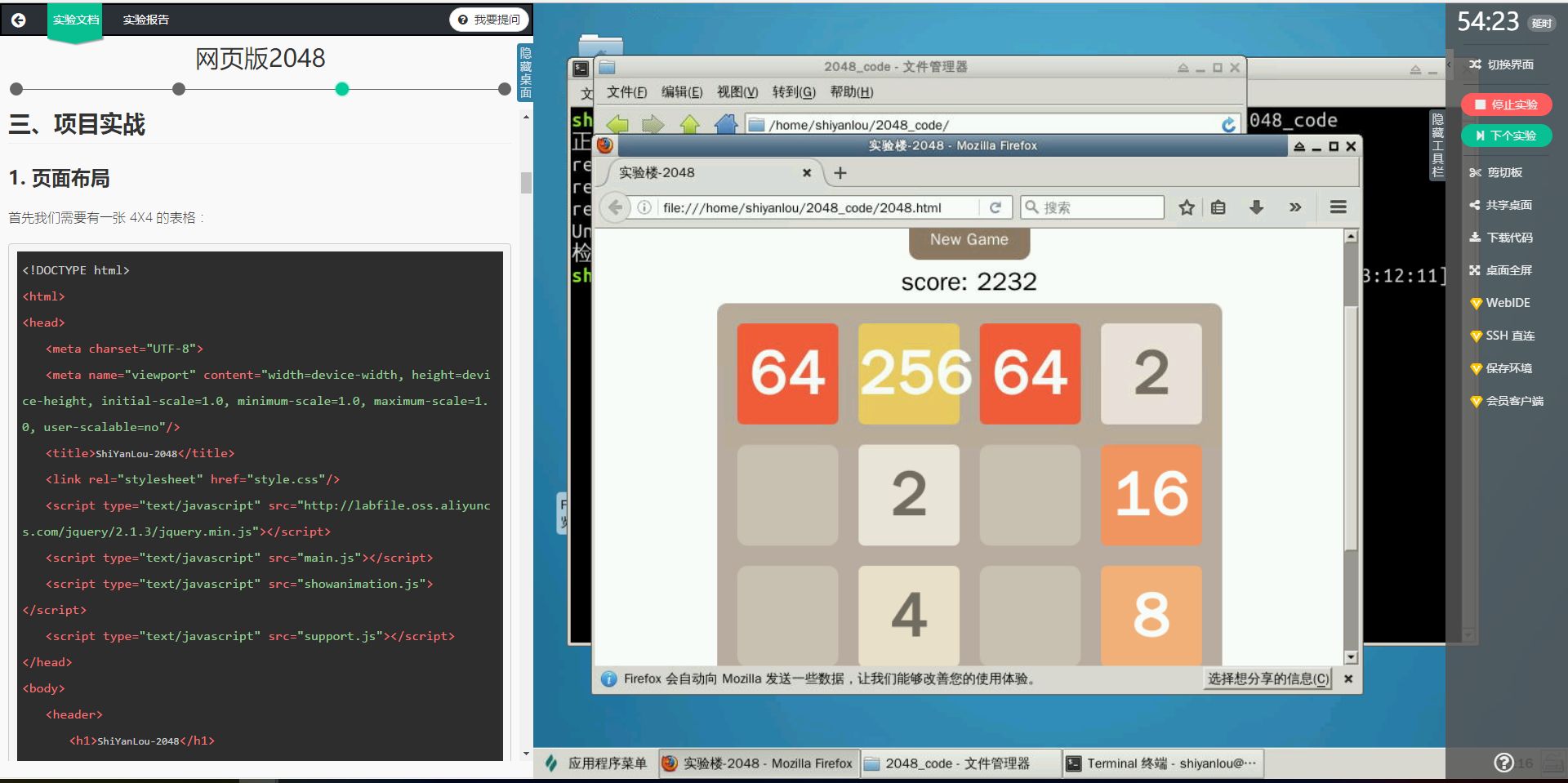Toggle the 隐藏桌面 side handle
The width and height of the screenshot is (1568, 783).
[525, 73]
